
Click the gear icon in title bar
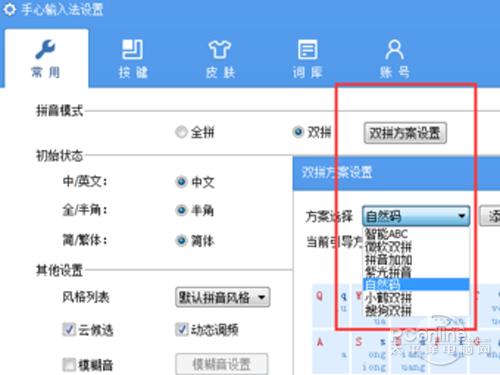(9, 9)
